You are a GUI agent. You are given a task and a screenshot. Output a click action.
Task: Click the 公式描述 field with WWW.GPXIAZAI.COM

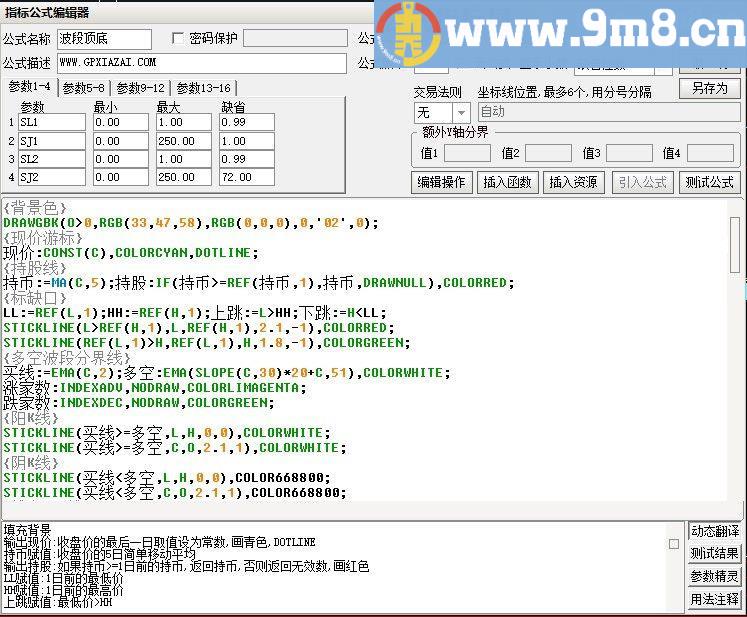click(x=202, y=63)
